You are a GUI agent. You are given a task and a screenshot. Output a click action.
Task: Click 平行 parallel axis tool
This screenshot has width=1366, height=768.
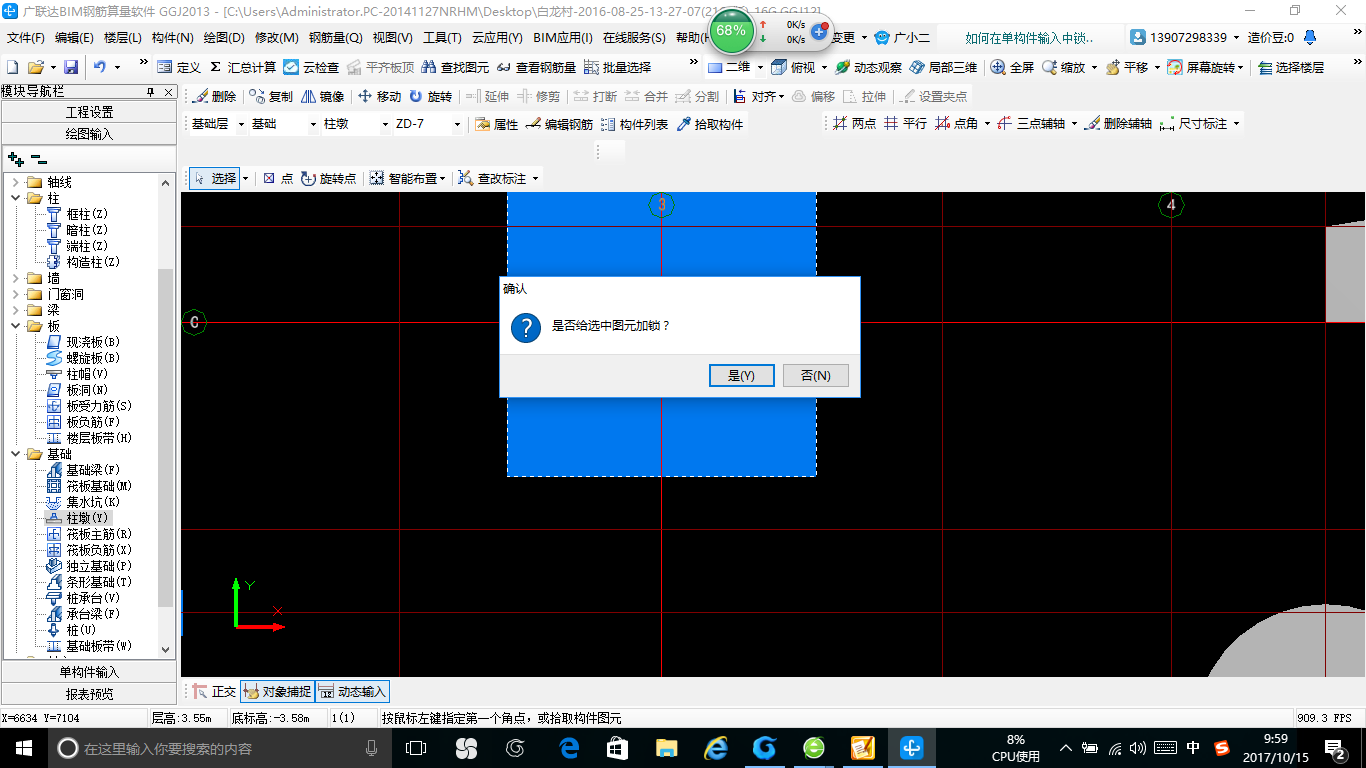coord(905,123)
